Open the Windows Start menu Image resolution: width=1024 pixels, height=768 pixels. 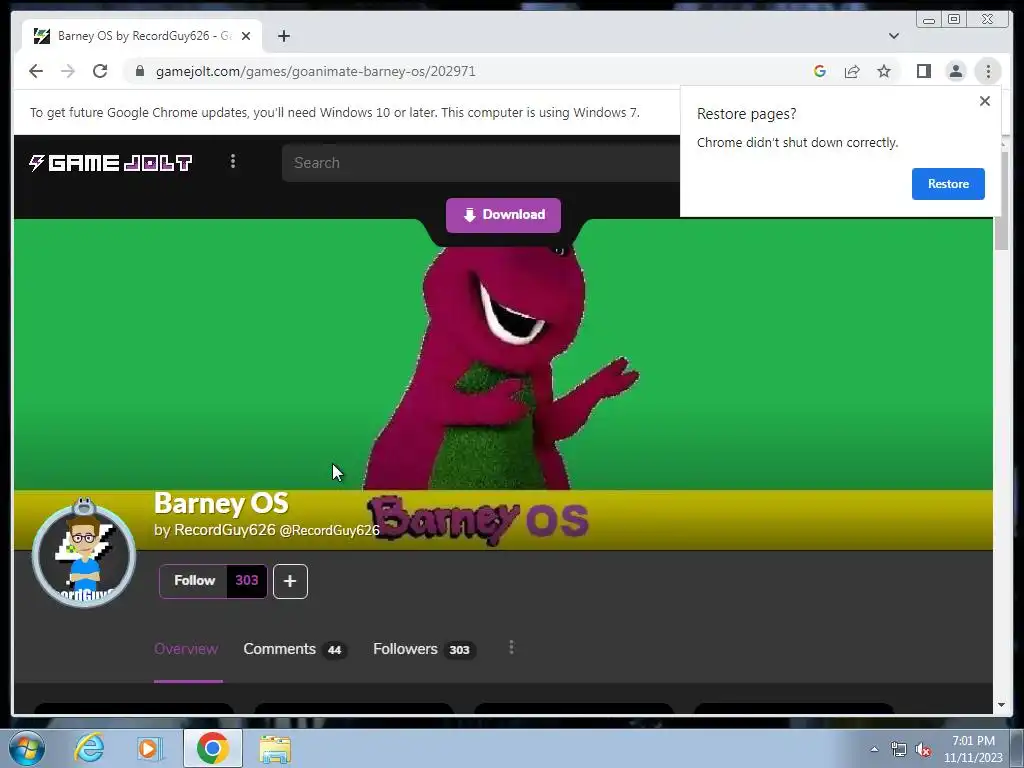pyautogui.click(x=27, y=748)
